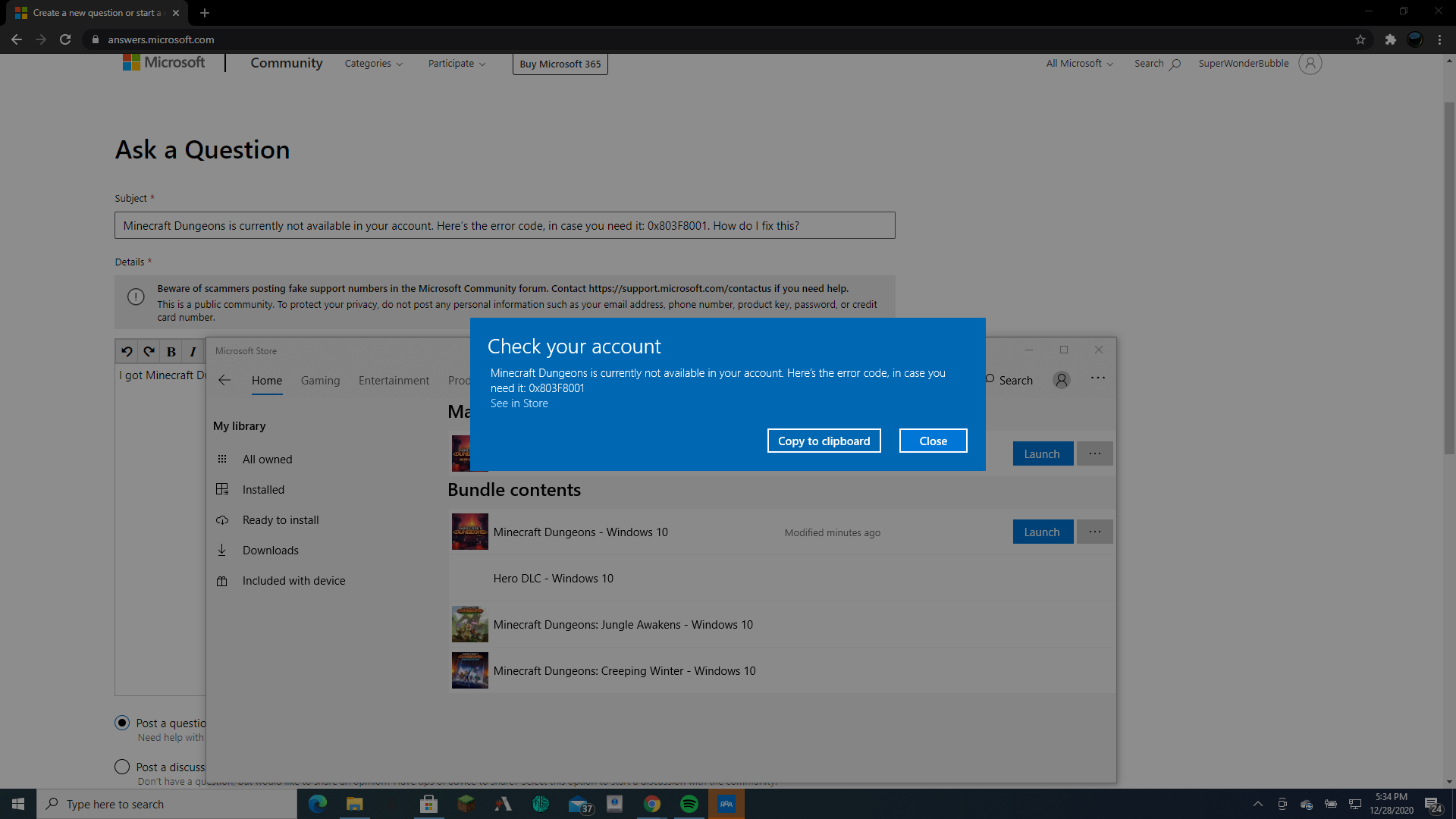Click the Ready to install cloud icon
The height and width of the screenshot is (819, 1456).
(x=222, y=519)
